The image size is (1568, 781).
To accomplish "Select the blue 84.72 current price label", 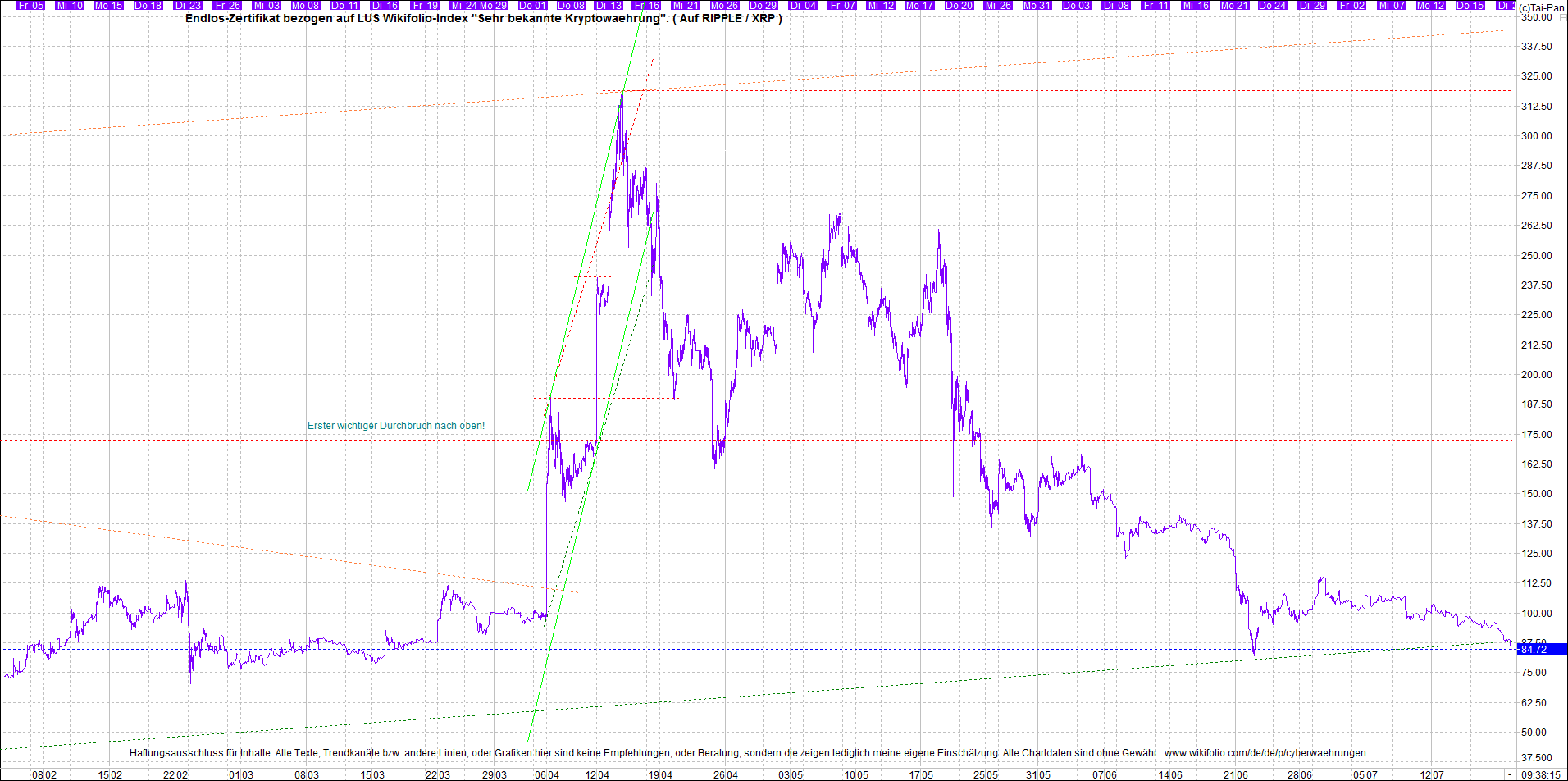I will tap(1533, 649).
